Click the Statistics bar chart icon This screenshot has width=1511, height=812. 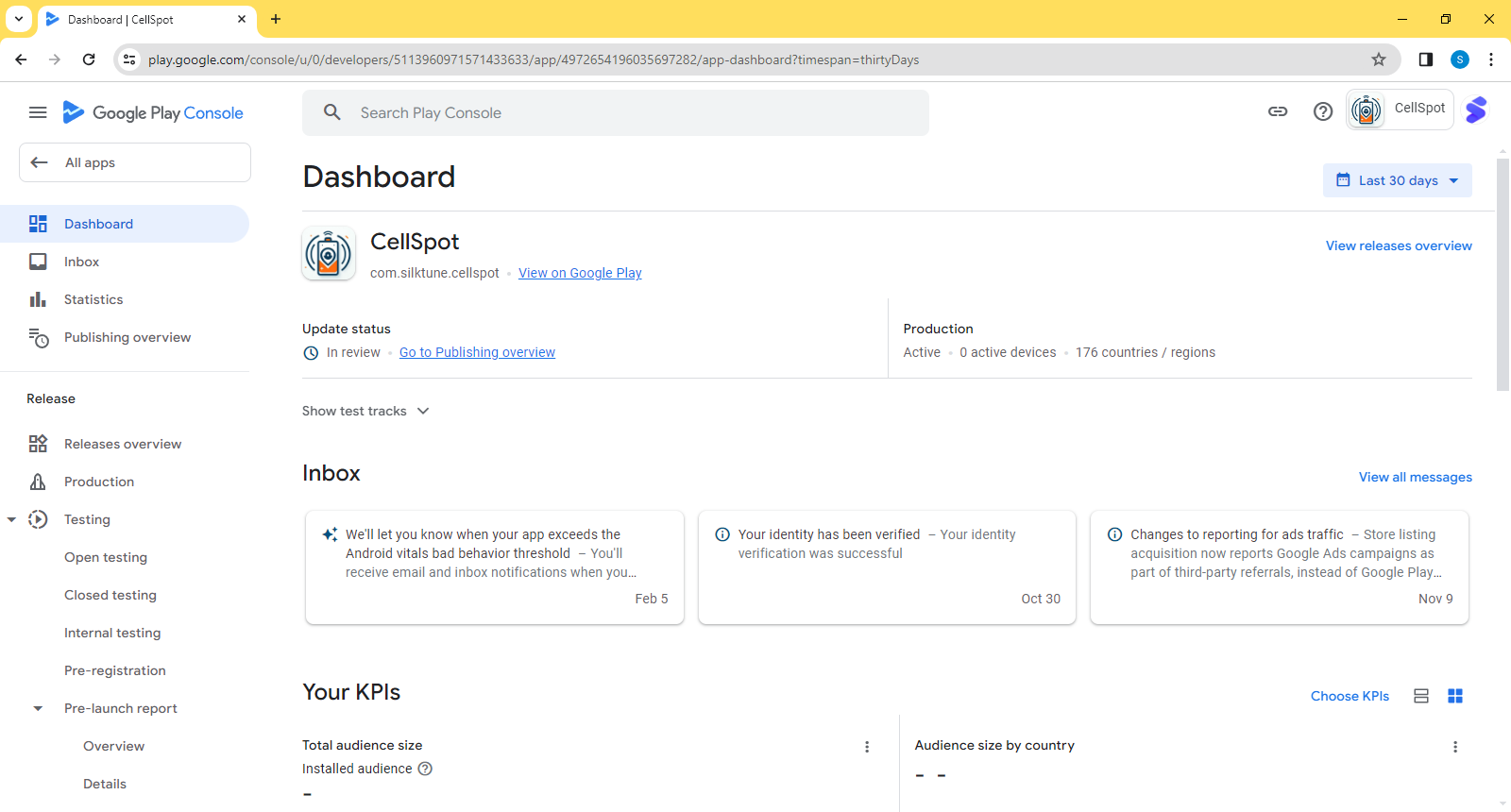tap(38, 299)
